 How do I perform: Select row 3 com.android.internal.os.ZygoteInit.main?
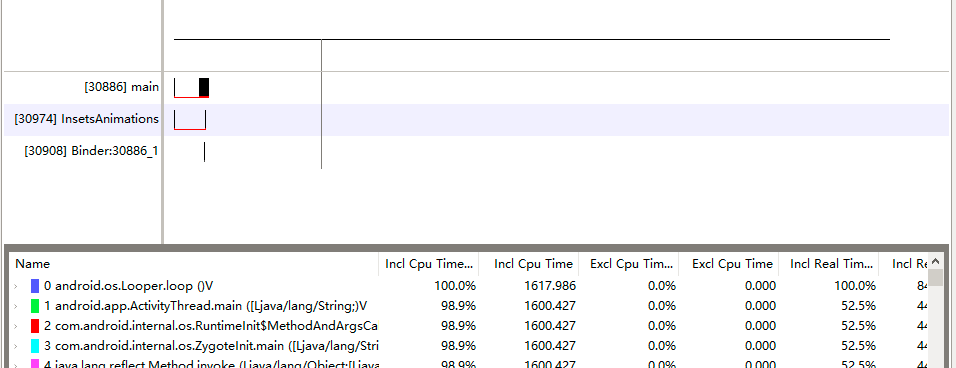[x=469, y=346]
